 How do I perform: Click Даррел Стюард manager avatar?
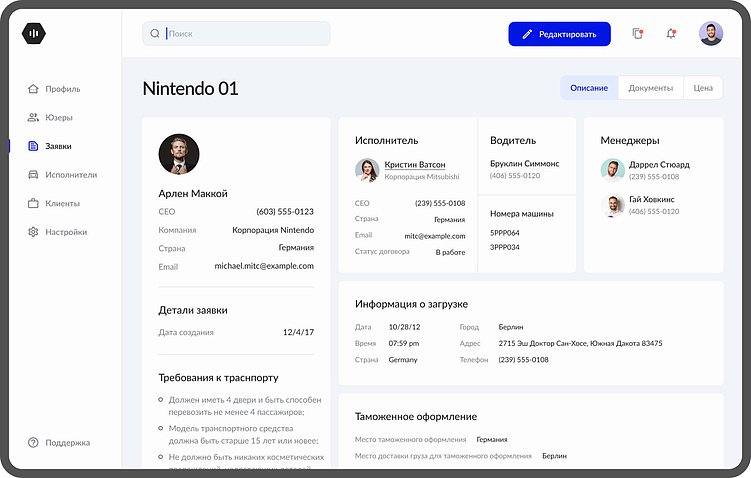pos(613,170)
